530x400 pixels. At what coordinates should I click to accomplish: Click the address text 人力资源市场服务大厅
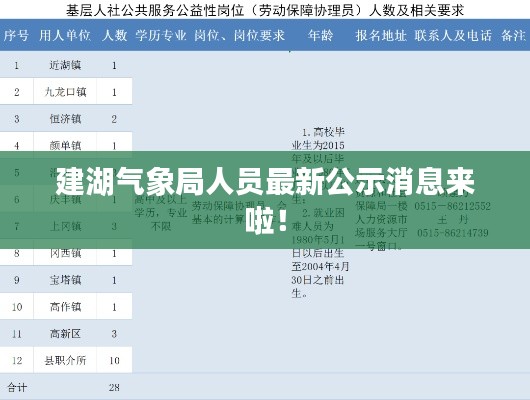(381, 226)
